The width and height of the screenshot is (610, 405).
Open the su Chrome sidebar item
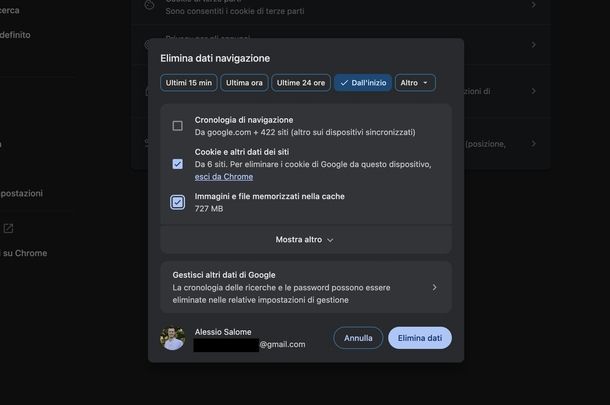pyautogui.click(x=24, y=253)
